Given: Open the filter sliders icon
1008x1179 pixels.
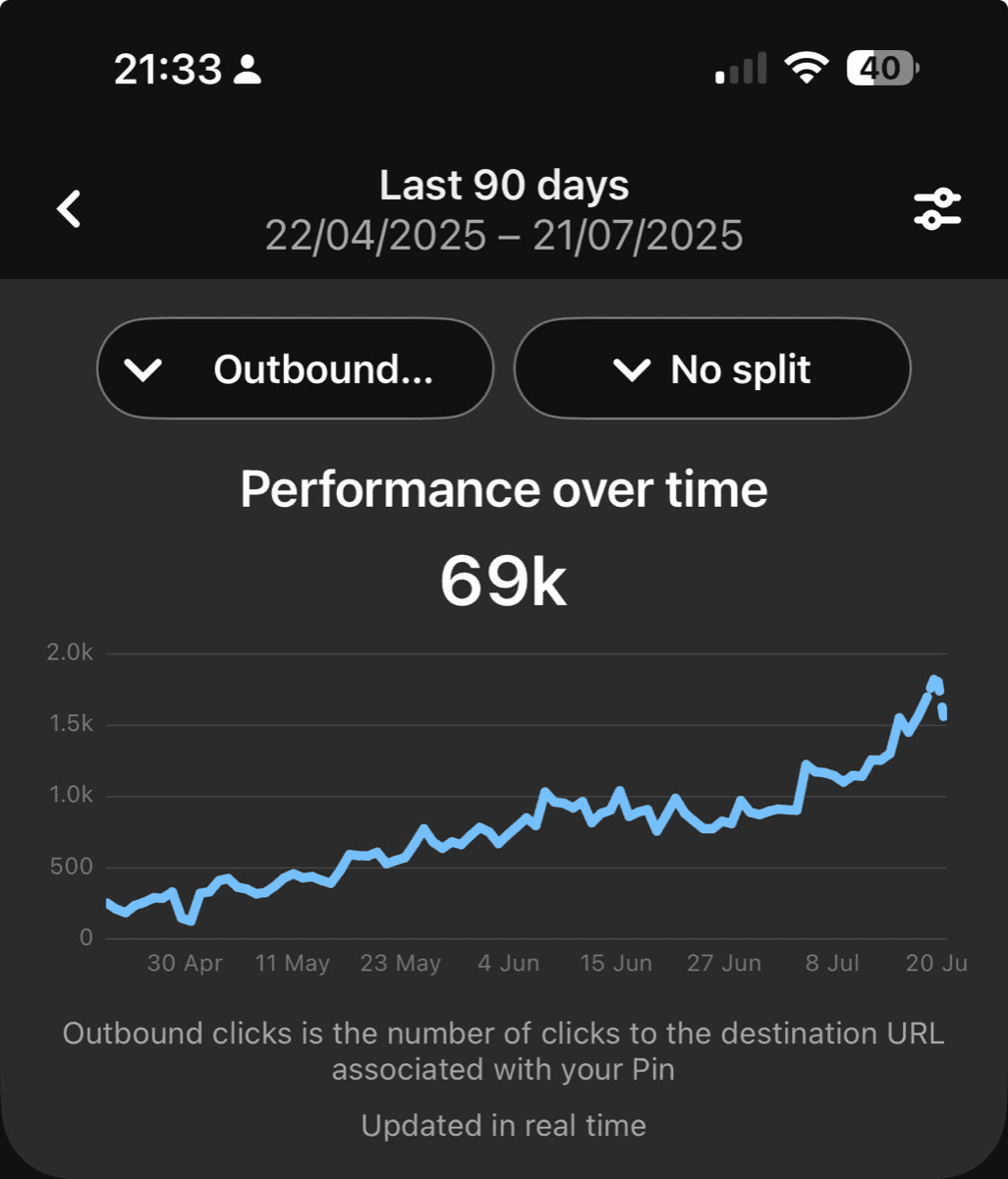Looking at the screenshot, I should click(937, 209).
